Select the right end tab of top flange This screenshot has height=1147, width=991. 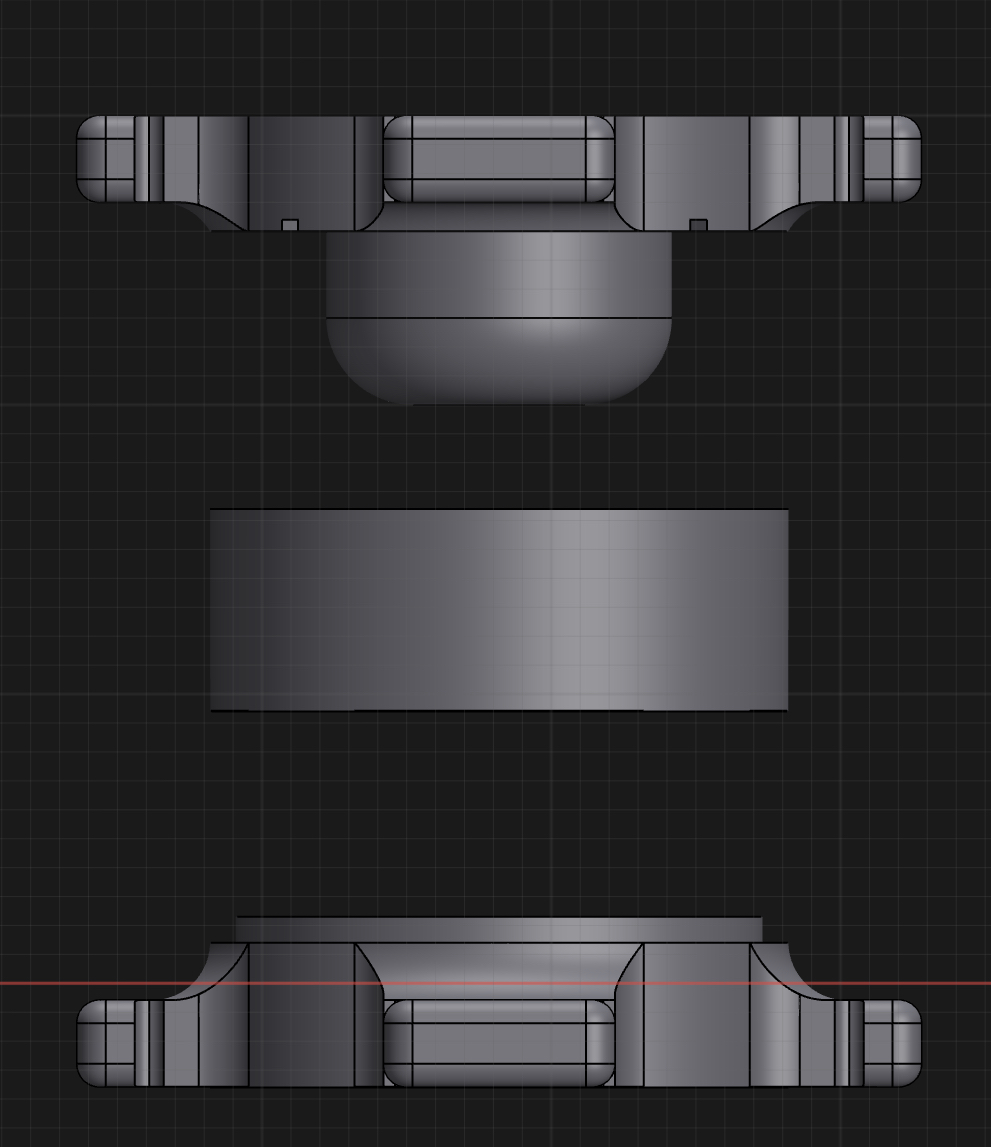point(892,159)
